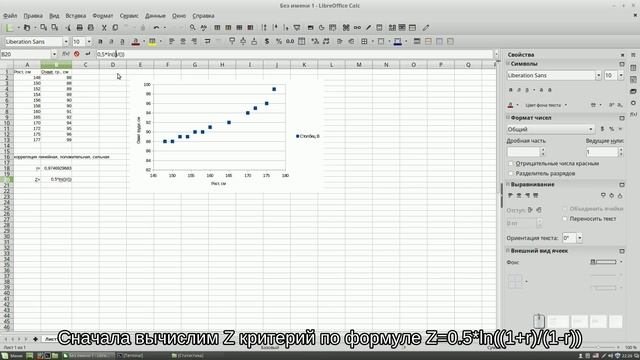Open the Mint menu button on taskbar

(x=12, y=356)
